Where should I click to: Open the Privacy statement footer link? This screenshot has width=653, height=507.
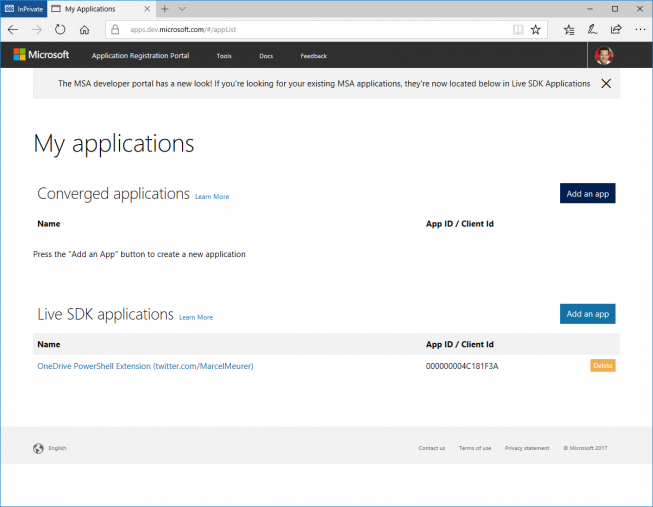(x=527, y=448)
